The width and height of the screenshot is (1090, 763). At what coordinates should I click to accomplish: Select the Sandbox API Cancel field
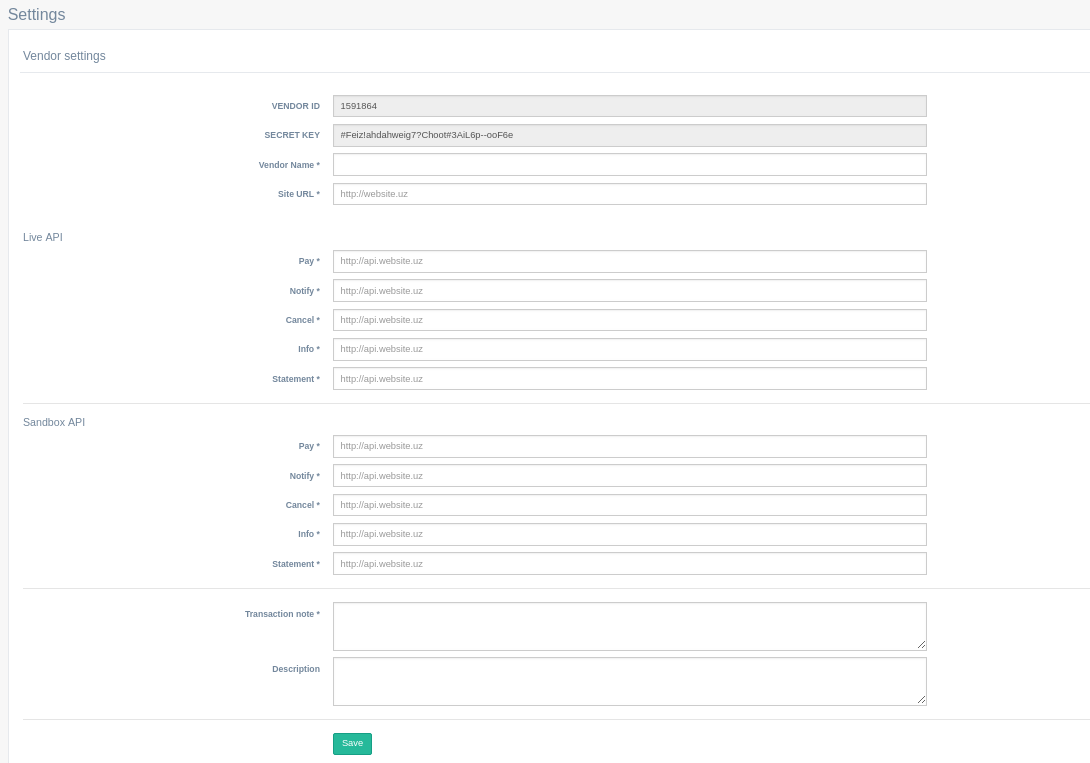coord(629,505)
